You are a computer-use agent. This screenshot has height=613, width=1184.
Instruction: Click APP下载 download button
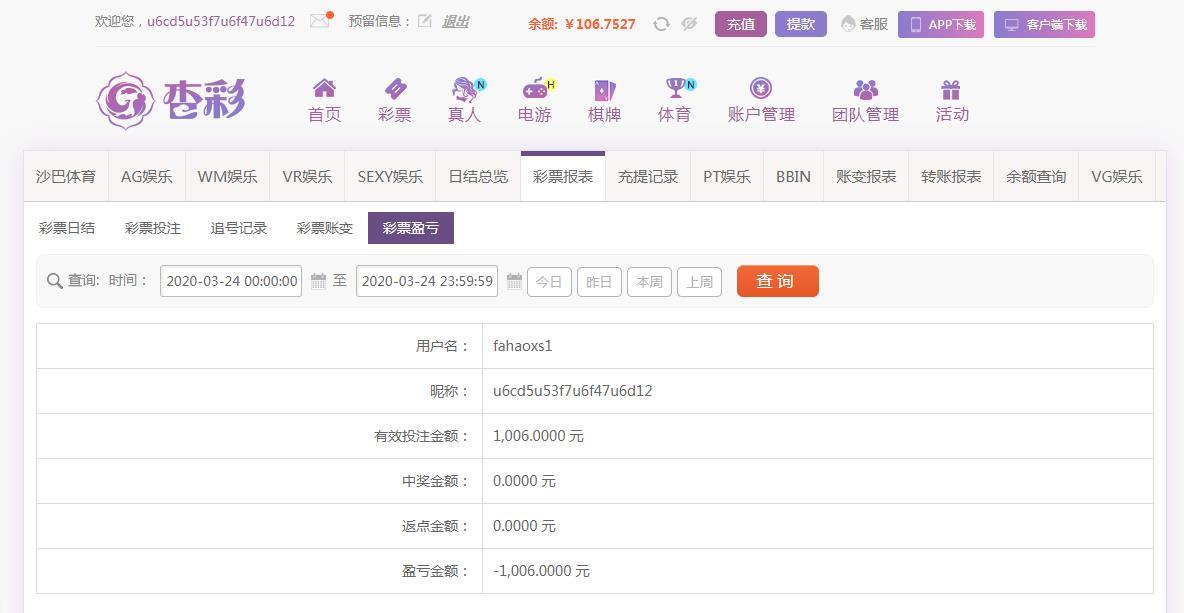941,24
